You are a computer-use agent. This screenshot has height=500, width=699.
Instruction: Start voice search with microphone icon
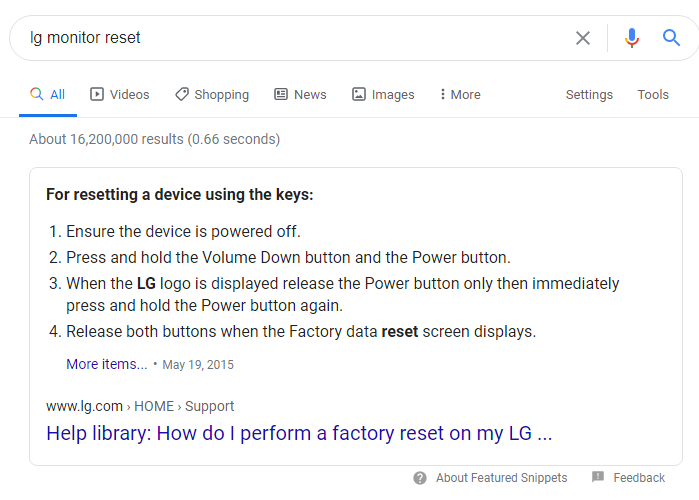pos(632,38)
